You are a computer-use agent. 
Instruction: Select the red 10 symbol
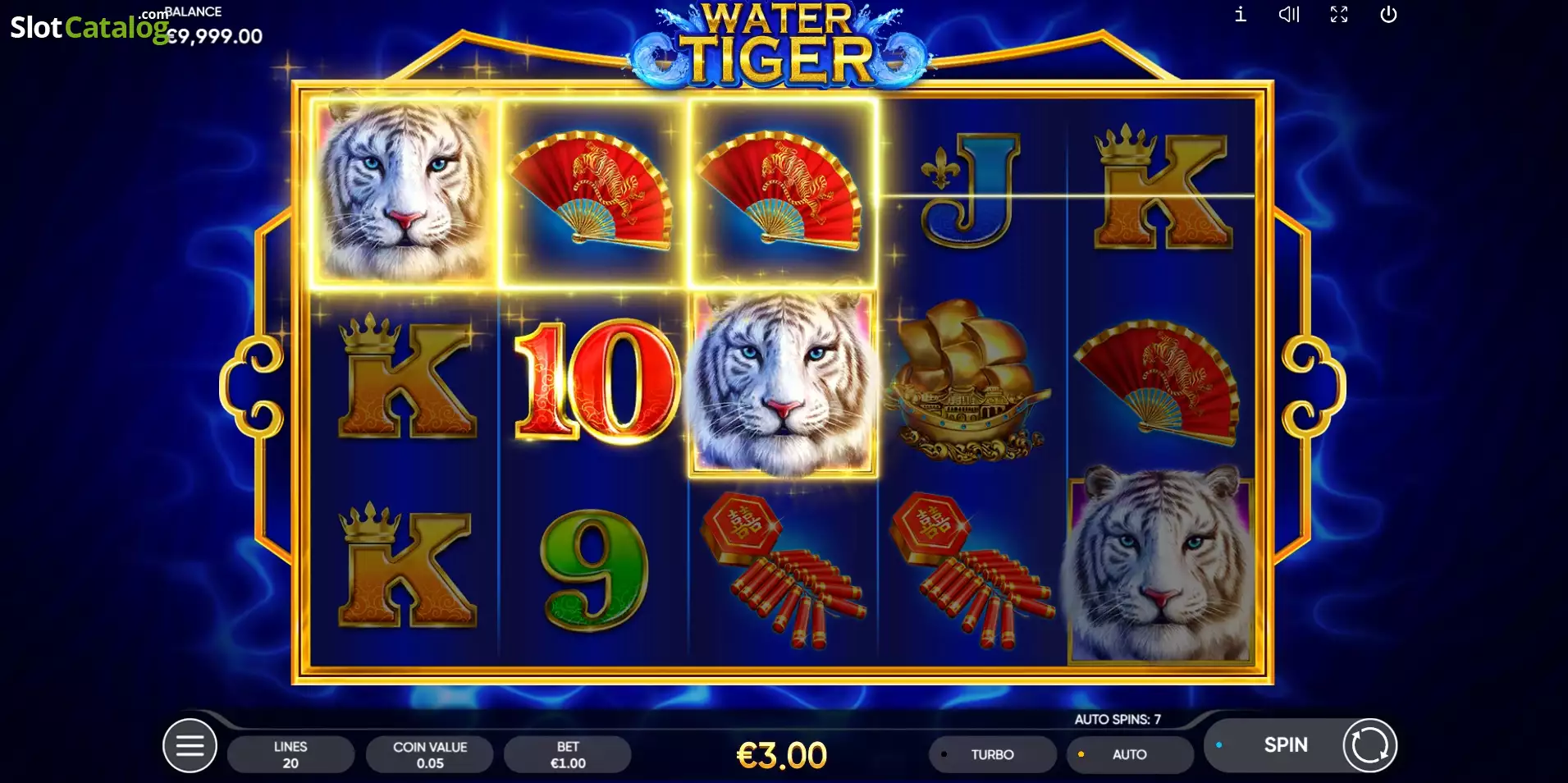(x=597, y=382)
